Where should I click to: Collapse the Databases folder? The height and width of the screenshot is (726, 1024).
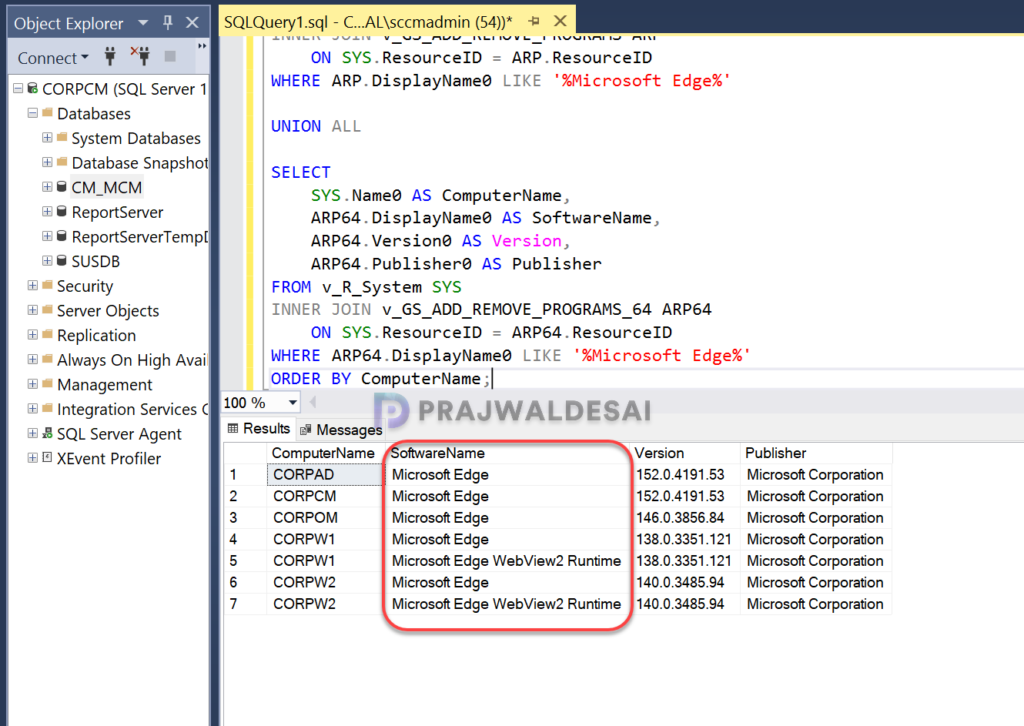tap(33, 113)
